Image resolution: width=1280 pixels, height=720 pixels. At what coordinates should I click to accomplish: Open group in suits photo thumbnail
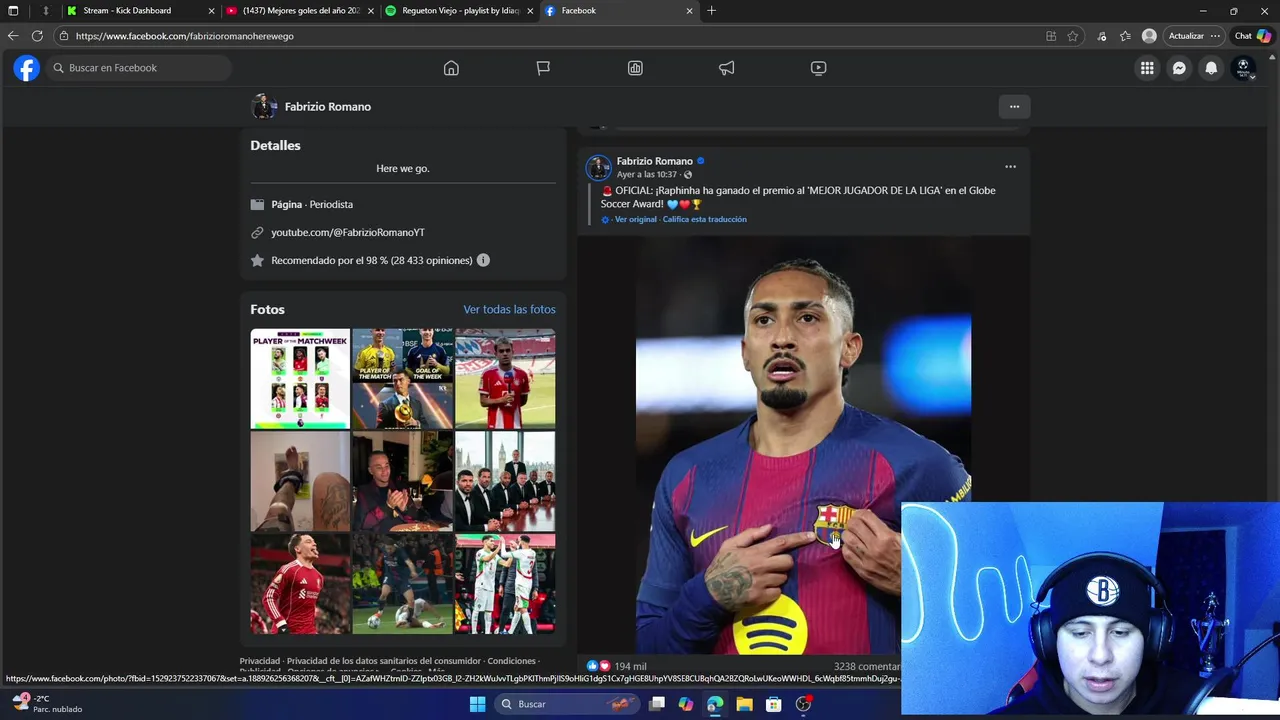(x=505, y=481)
